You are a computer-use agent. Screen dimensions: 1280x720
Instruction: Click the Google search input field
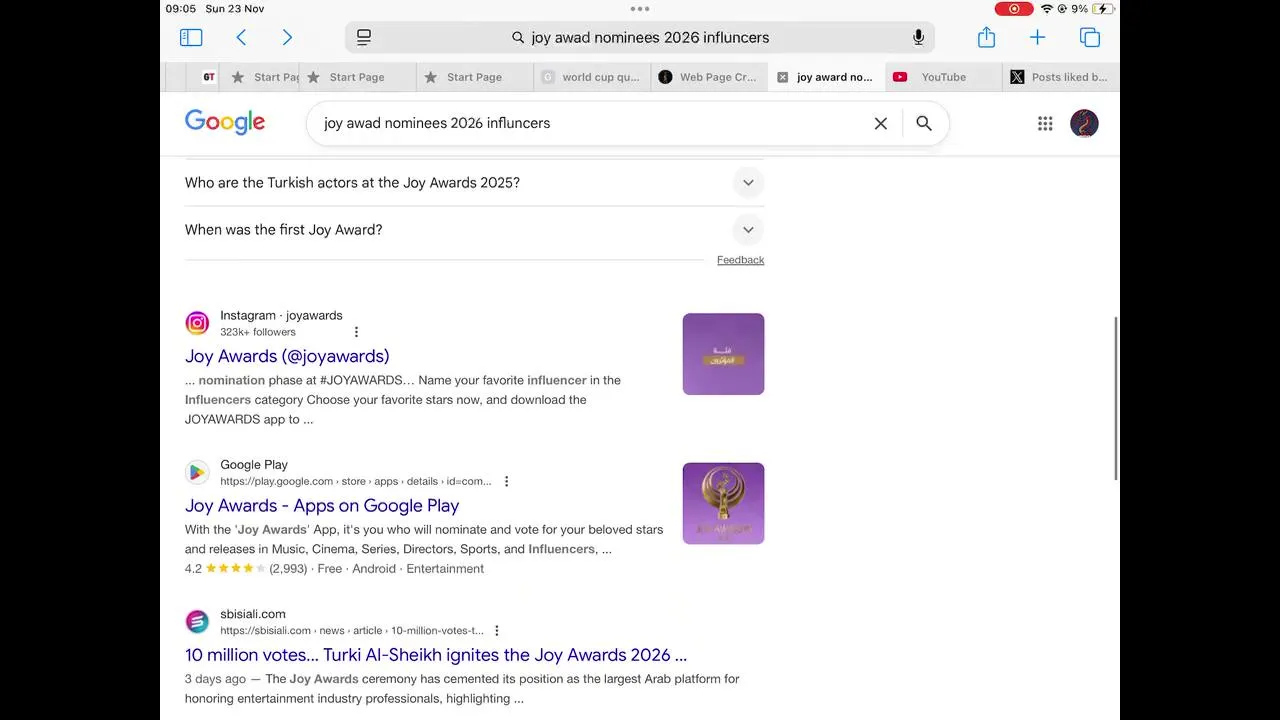point(590,124)
